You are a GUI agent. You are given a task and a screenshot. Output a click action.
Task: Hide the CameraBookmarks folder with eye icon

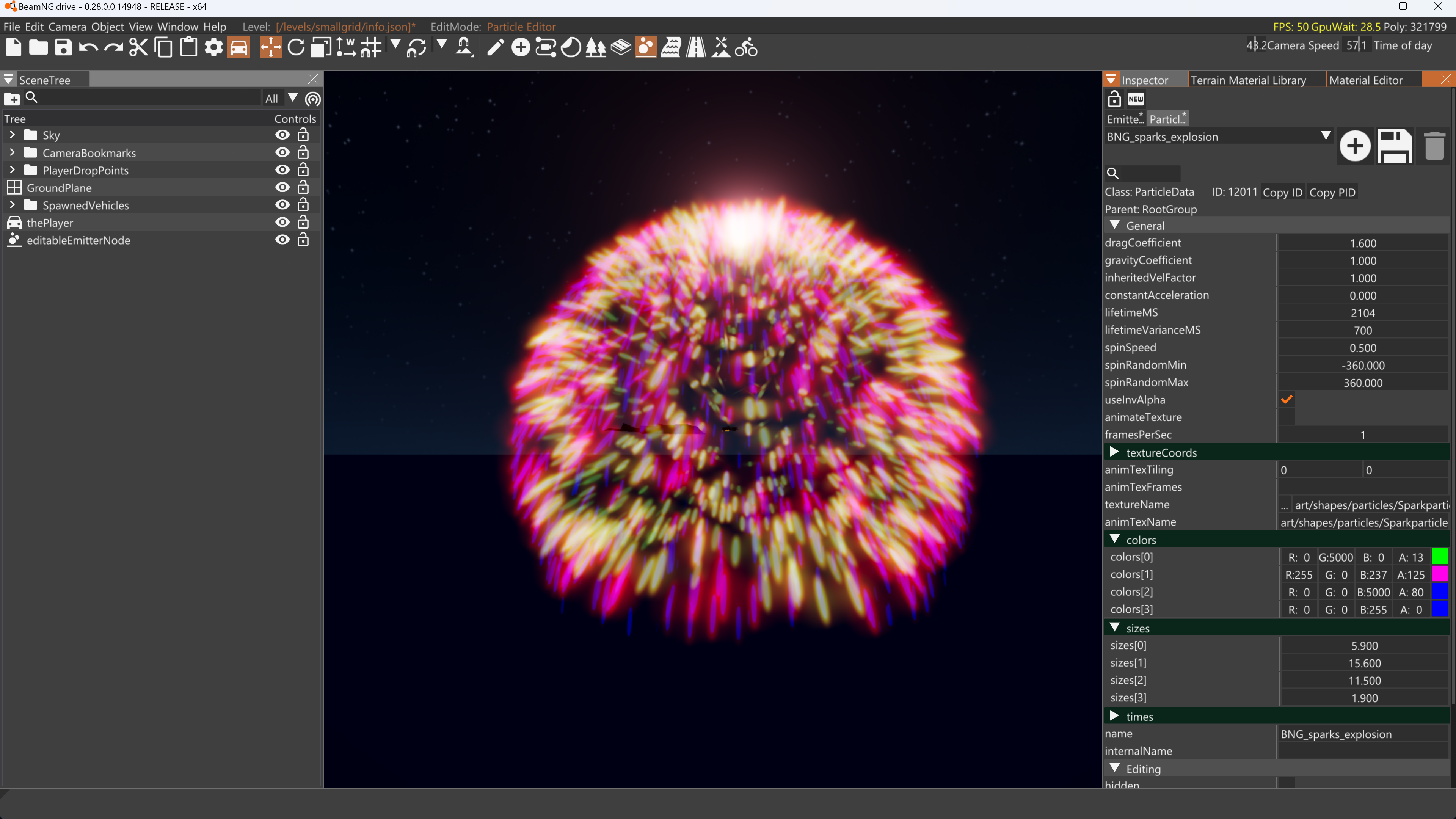[x=282, y=152]
